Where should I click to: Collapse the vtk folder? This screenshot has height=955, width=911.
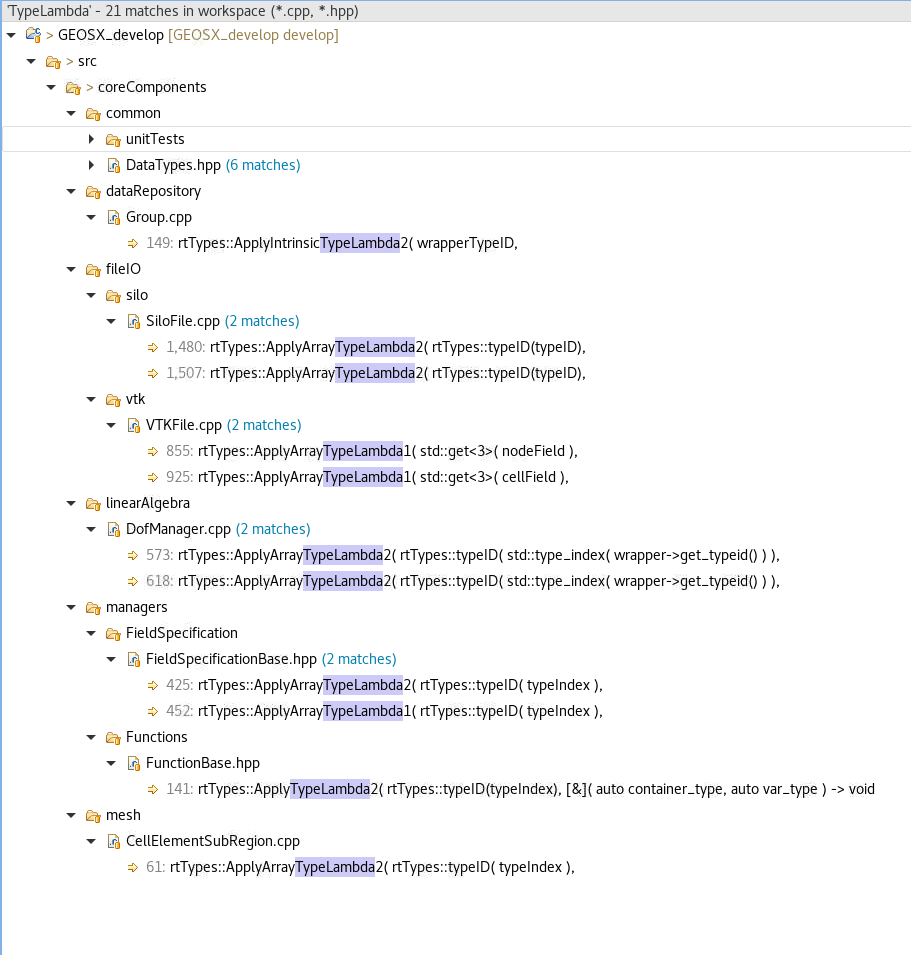tap(91, 399)
